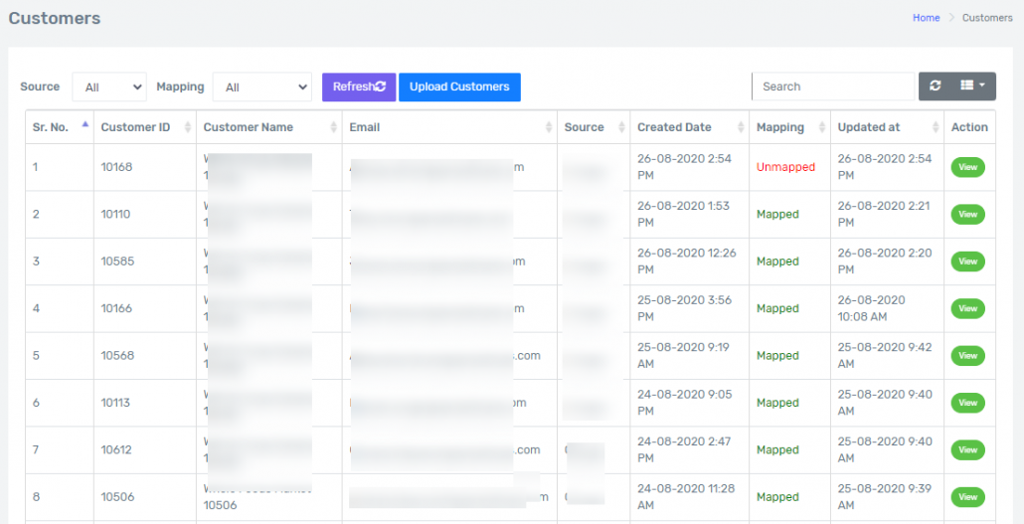This screenshot has height=524, width=1024.
Task: Sort table by Created Date column
Action: coord(690,127)
